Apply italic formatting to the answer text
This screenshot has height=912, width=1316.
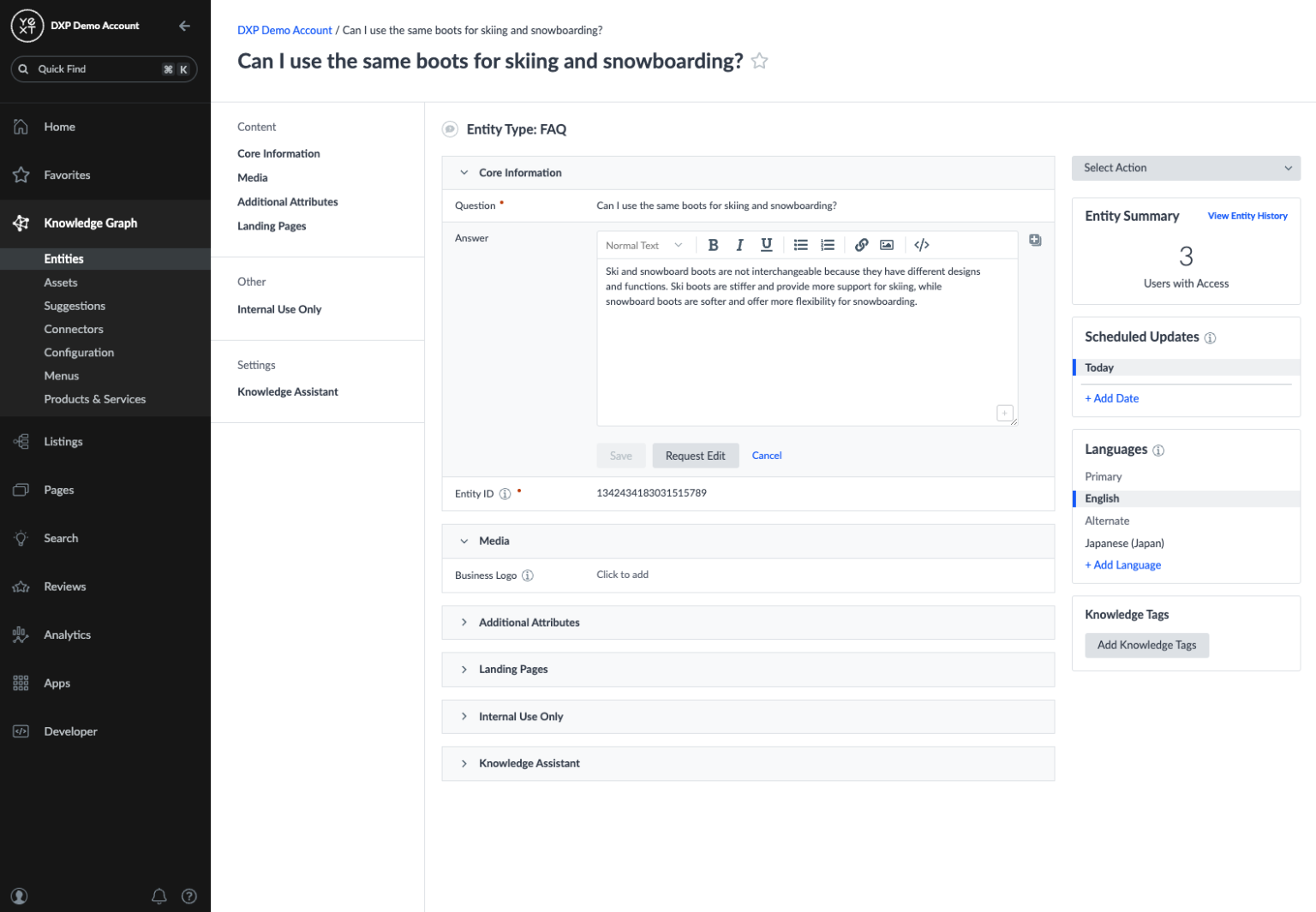pyautogui.click(x=739, y=245)
